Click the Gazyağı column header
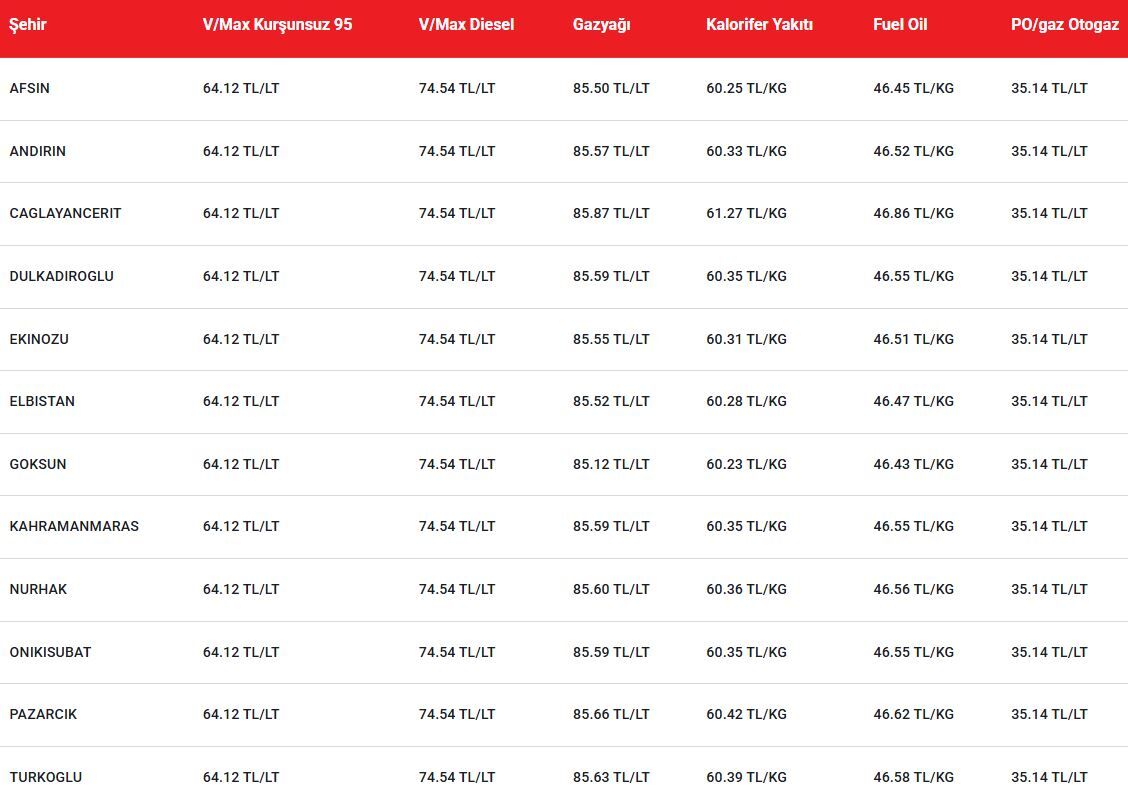The height and width of the screenshot is (808, 1128). pyautogui.click(x=601, y=25)
